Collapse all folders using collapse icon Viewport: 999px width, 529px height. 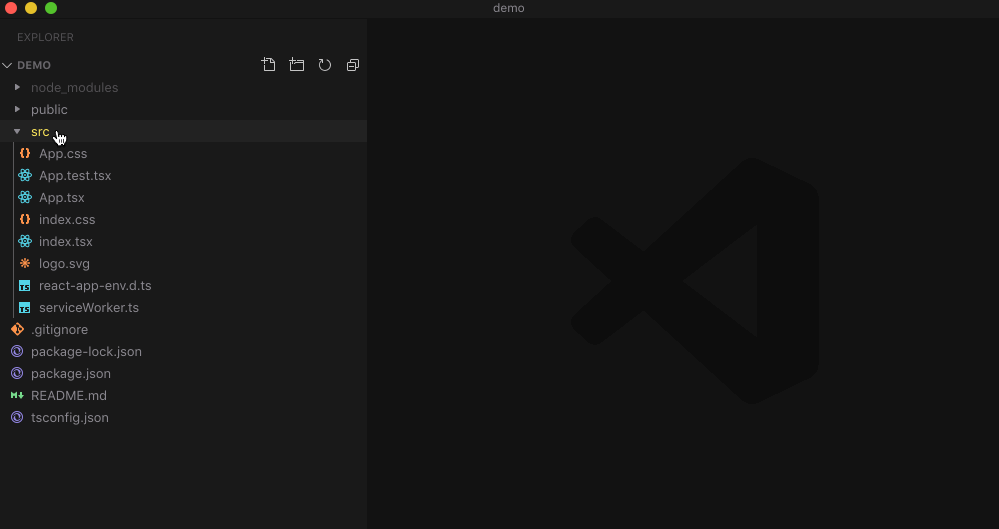353,65
